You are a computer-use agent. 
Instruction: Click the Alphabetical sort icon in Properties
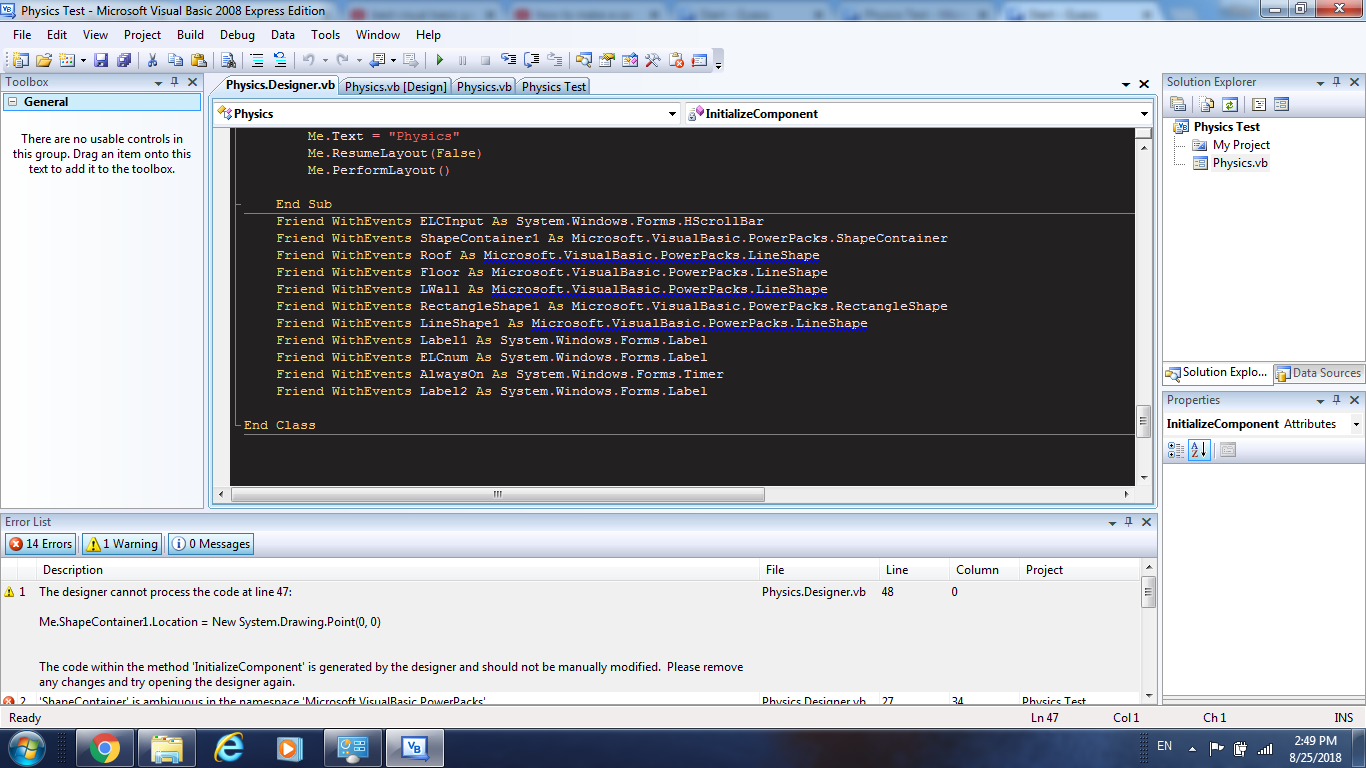1200,450
